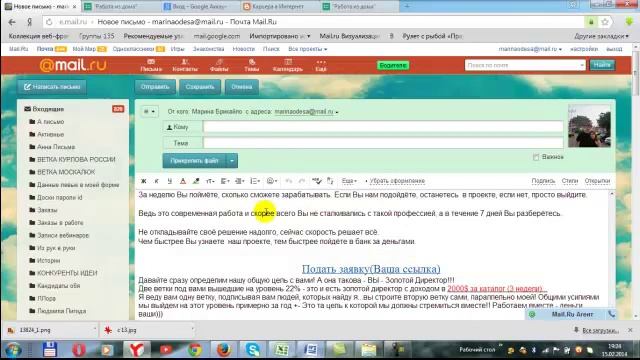Open the Файлы section icon

(219, 65)
